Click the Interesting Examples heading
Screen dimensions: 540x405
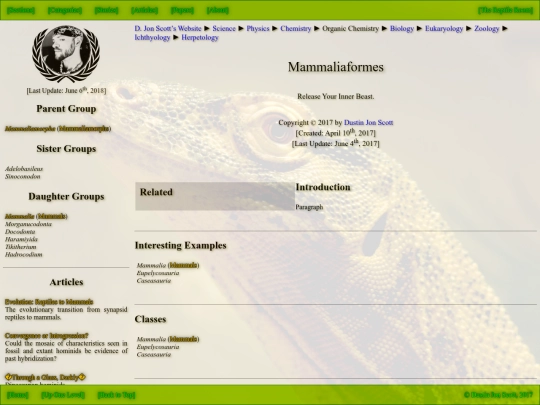click(180, 245)
